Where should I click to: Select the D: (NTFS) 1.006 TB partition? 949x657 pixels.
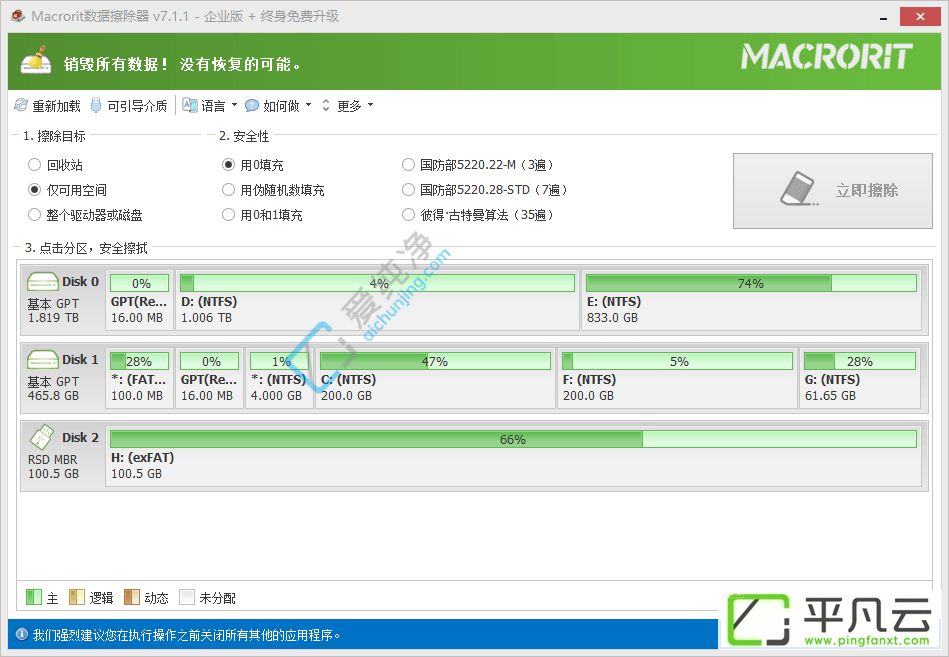pyautogui.click(x=377, y=300)
